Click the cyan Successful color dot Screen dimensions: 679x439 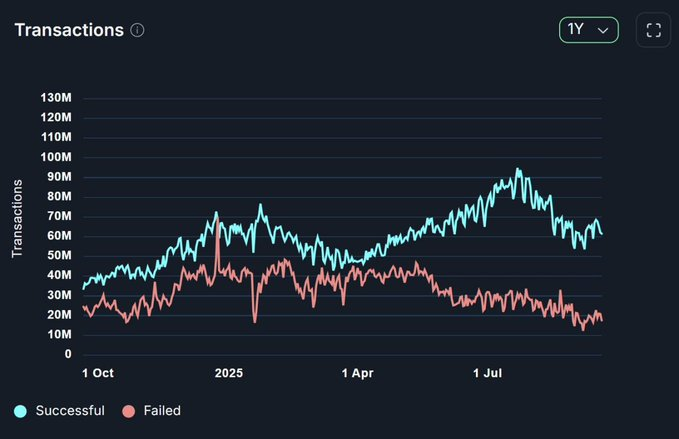[x=20, y=411]
